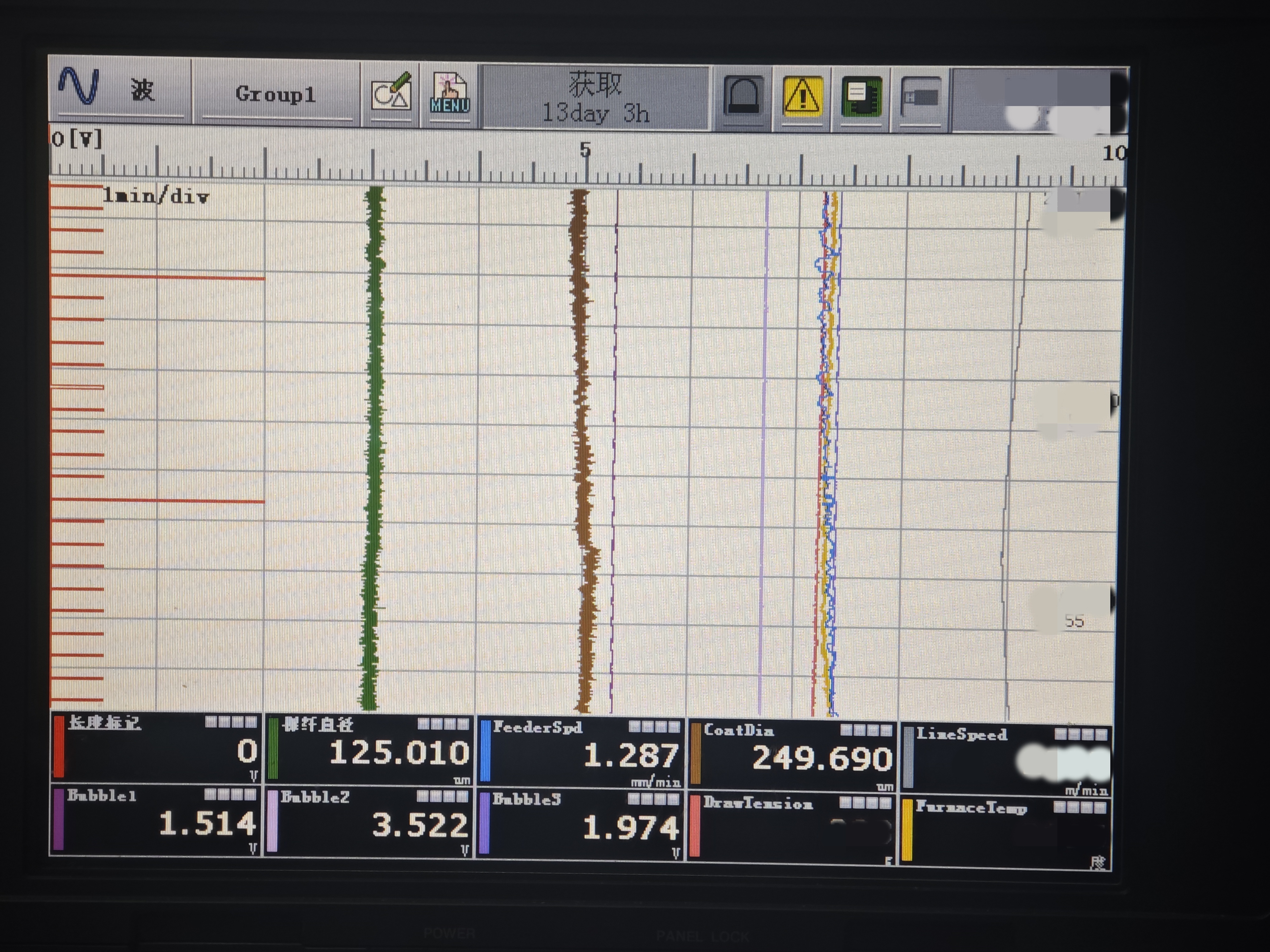Click the 1min/div time scale label
Viewport: 1270px width, 952px height.
[x=156, y=197]
